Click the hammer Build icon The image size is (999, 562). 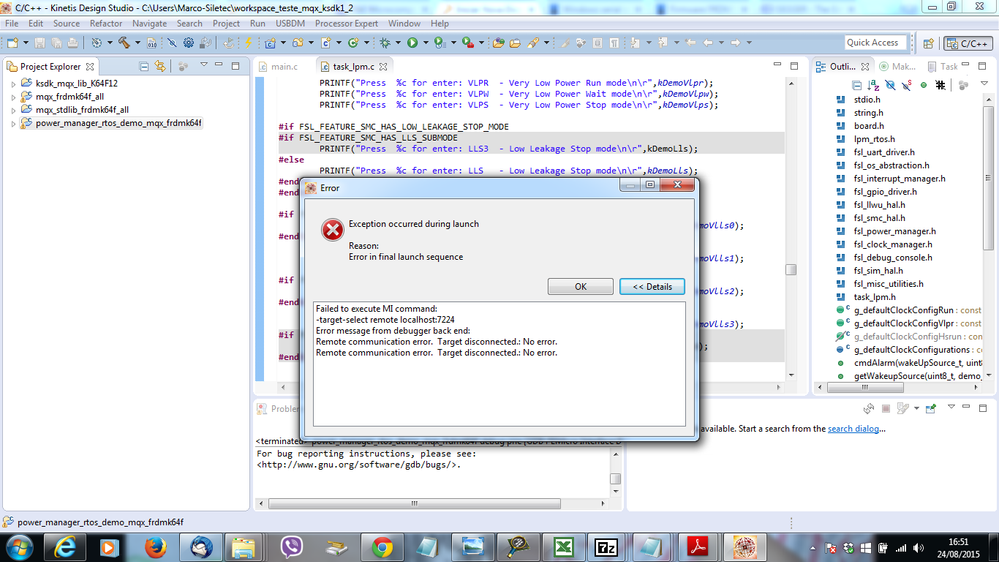(124, 43)
